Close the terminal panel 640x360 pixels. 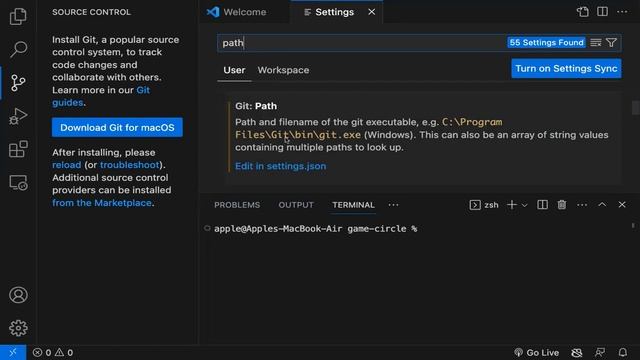coord(622,205)
